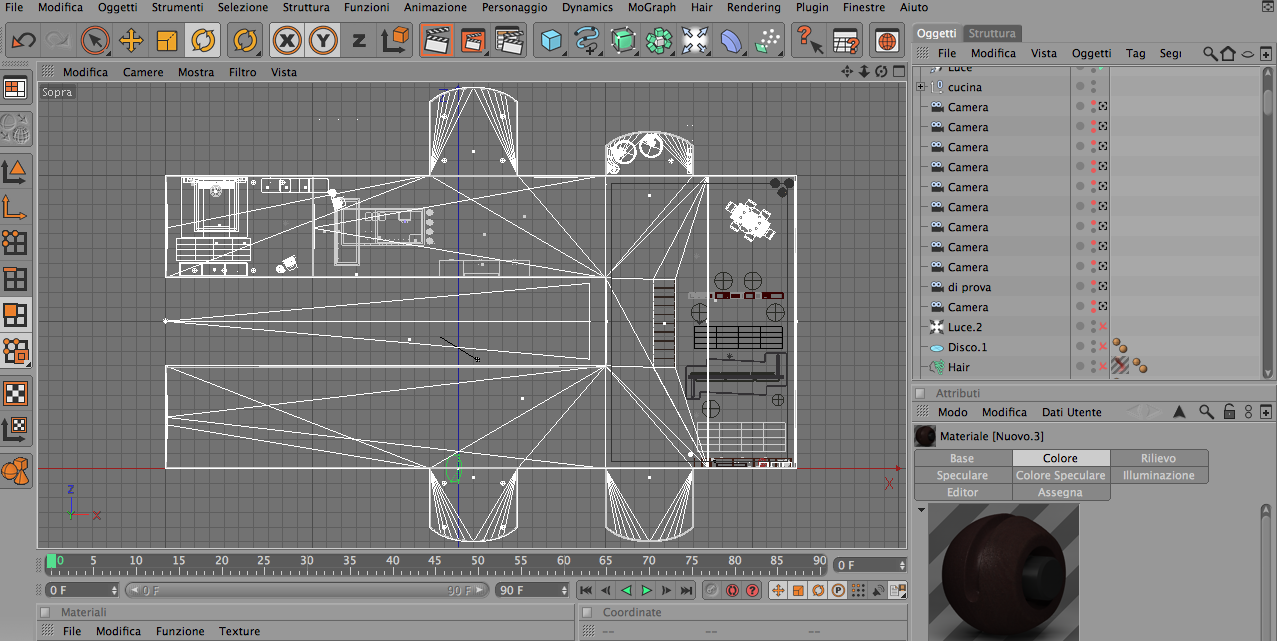This screenshot has height=641, width=1277.
Task: Toggle position keyframe recording
Action: coord(778,591)
